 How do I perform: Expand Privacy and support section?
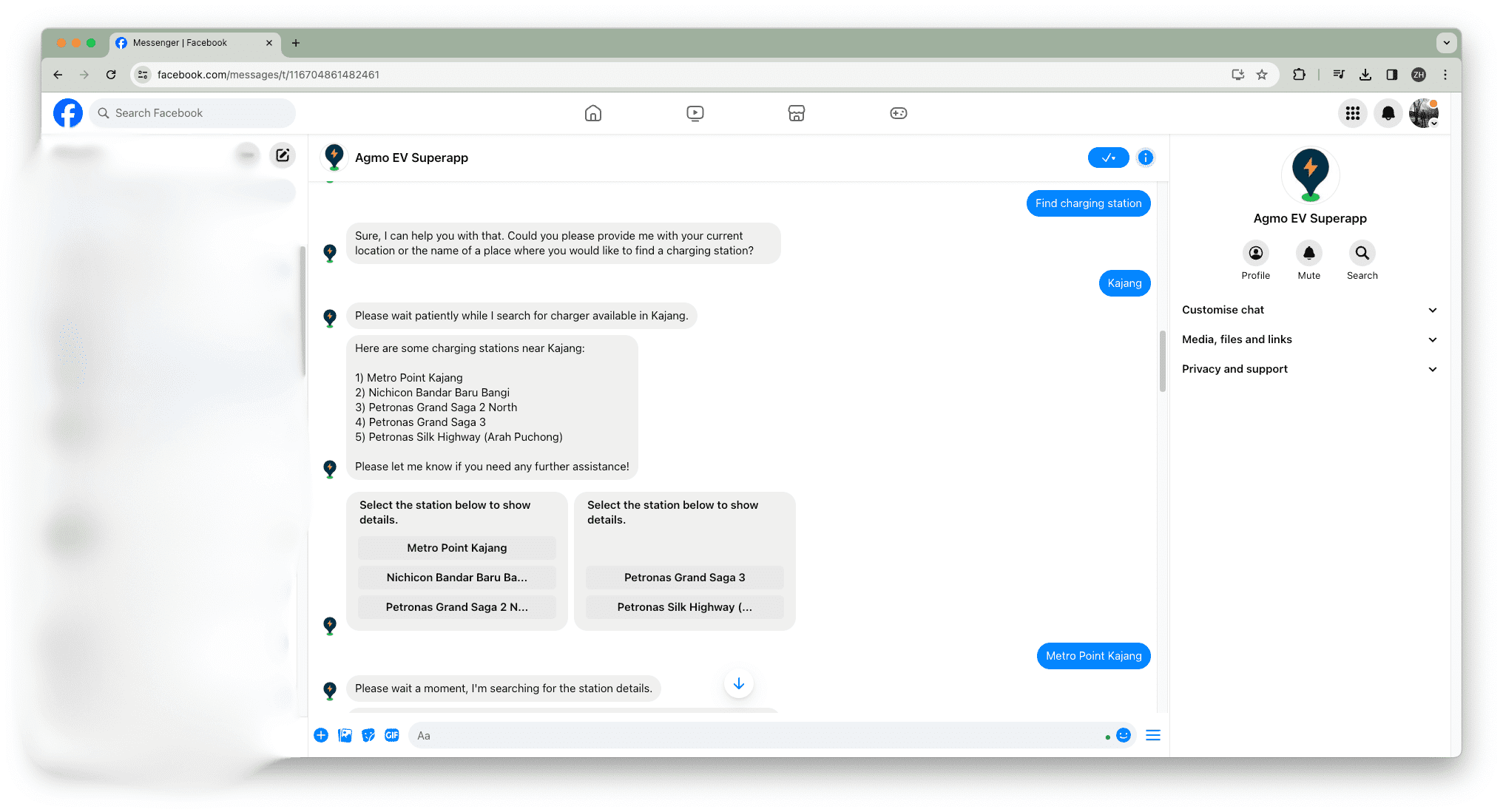tap(1309, 369)
